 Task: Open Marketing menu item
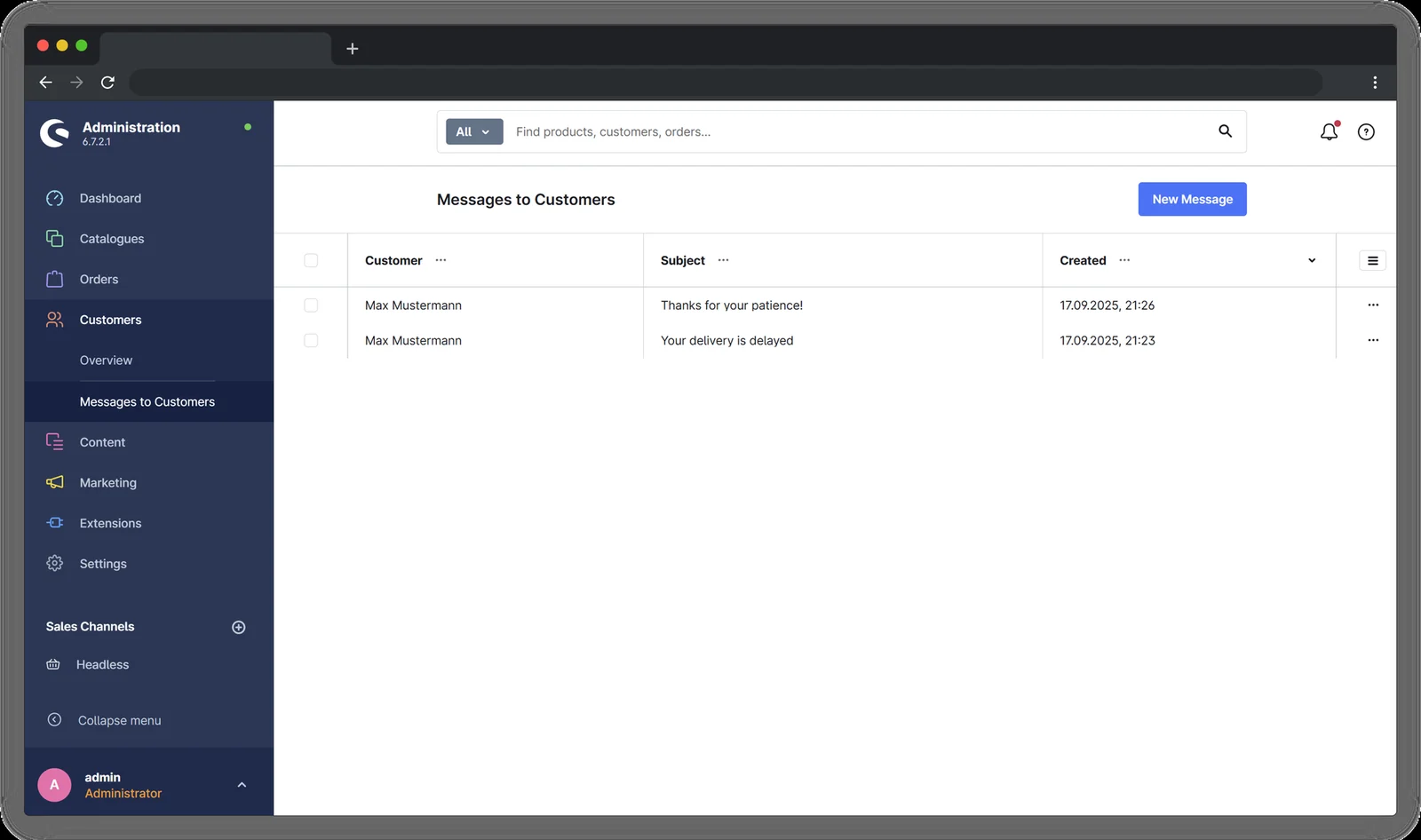click(x=107, y=482)
